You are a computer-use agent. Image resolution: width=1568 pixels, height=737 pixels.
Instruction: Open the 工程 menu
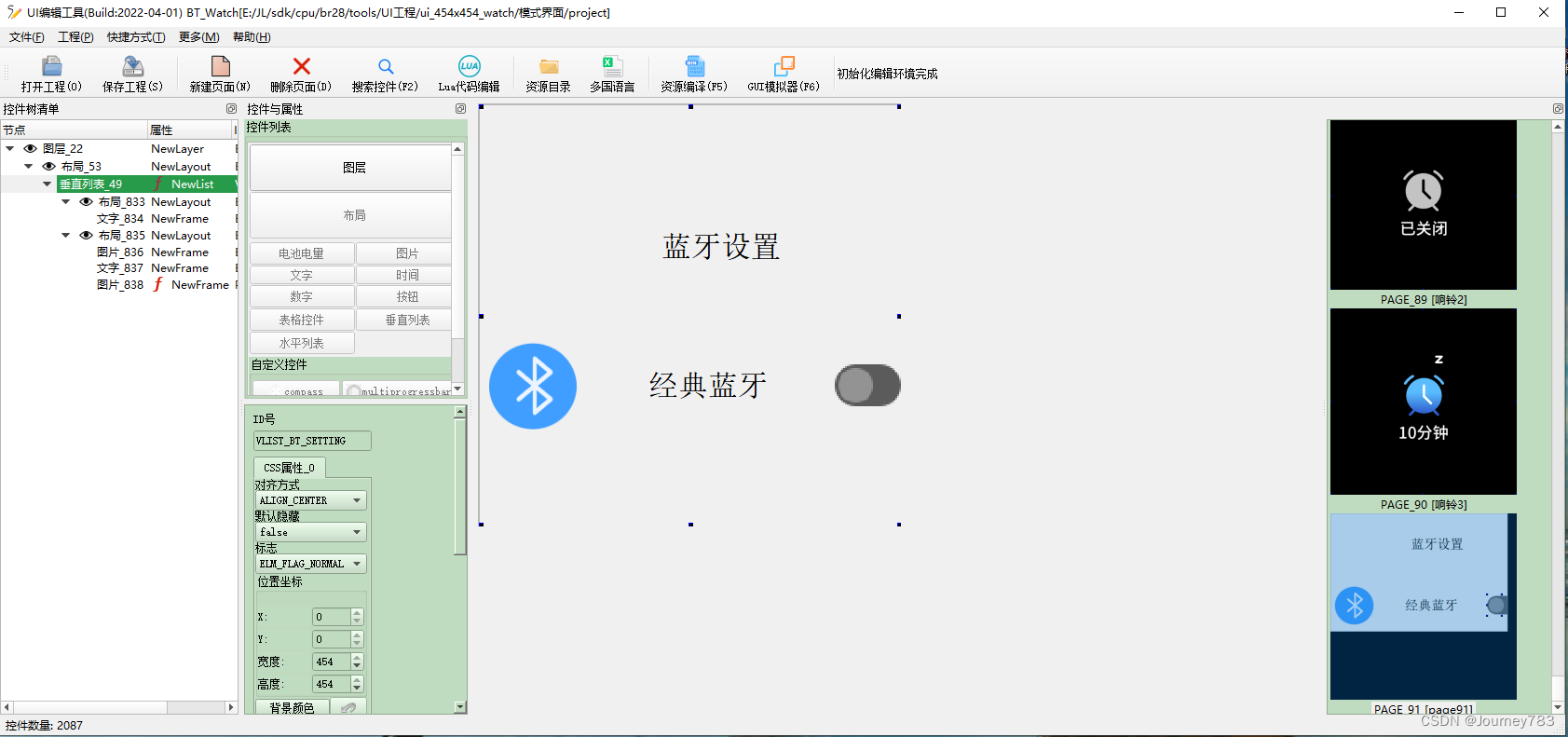pos(75,37)
